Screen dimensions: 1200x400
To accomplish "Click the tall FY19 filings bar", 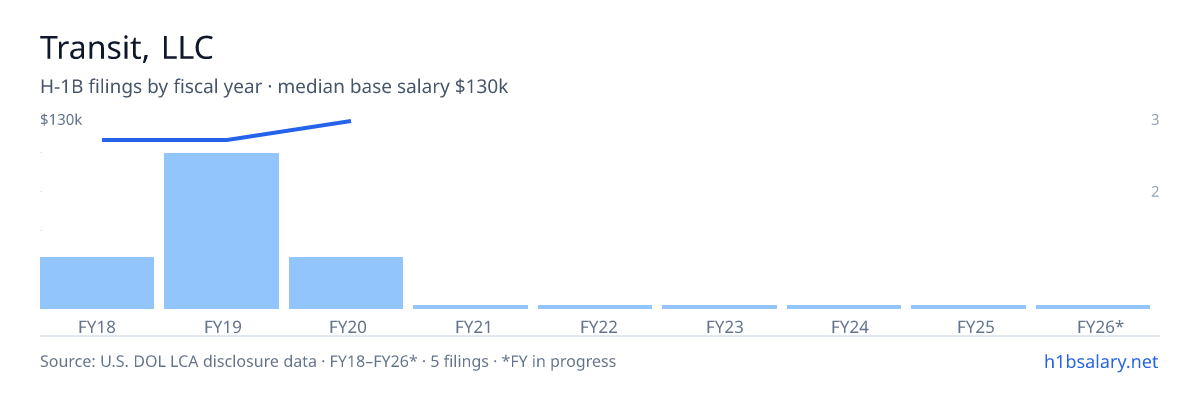I will point(221,231).
